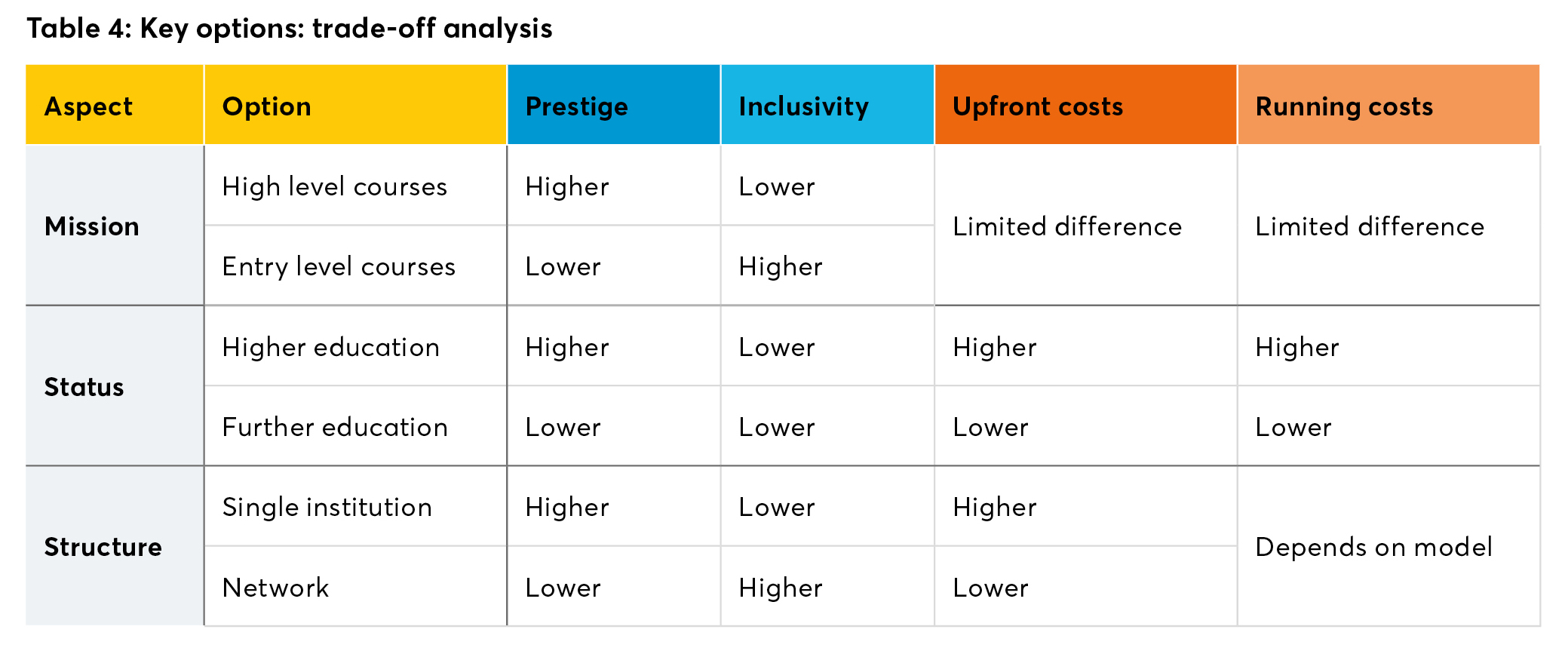
Task: Select the "Entry level courses" option cell
Action: click(339, 266)
